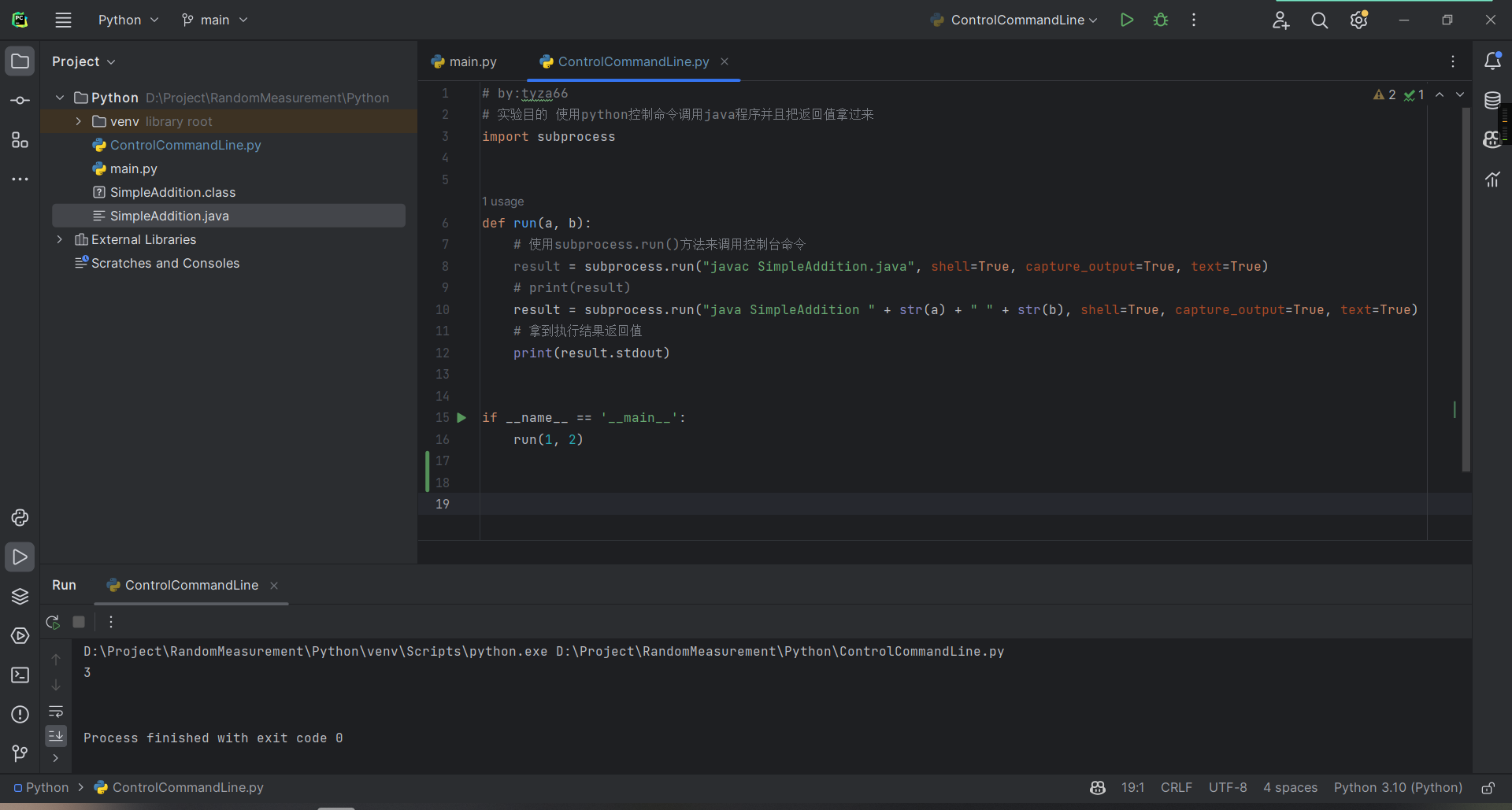
Task: Open the Project tool window
Action: point(20,61)
